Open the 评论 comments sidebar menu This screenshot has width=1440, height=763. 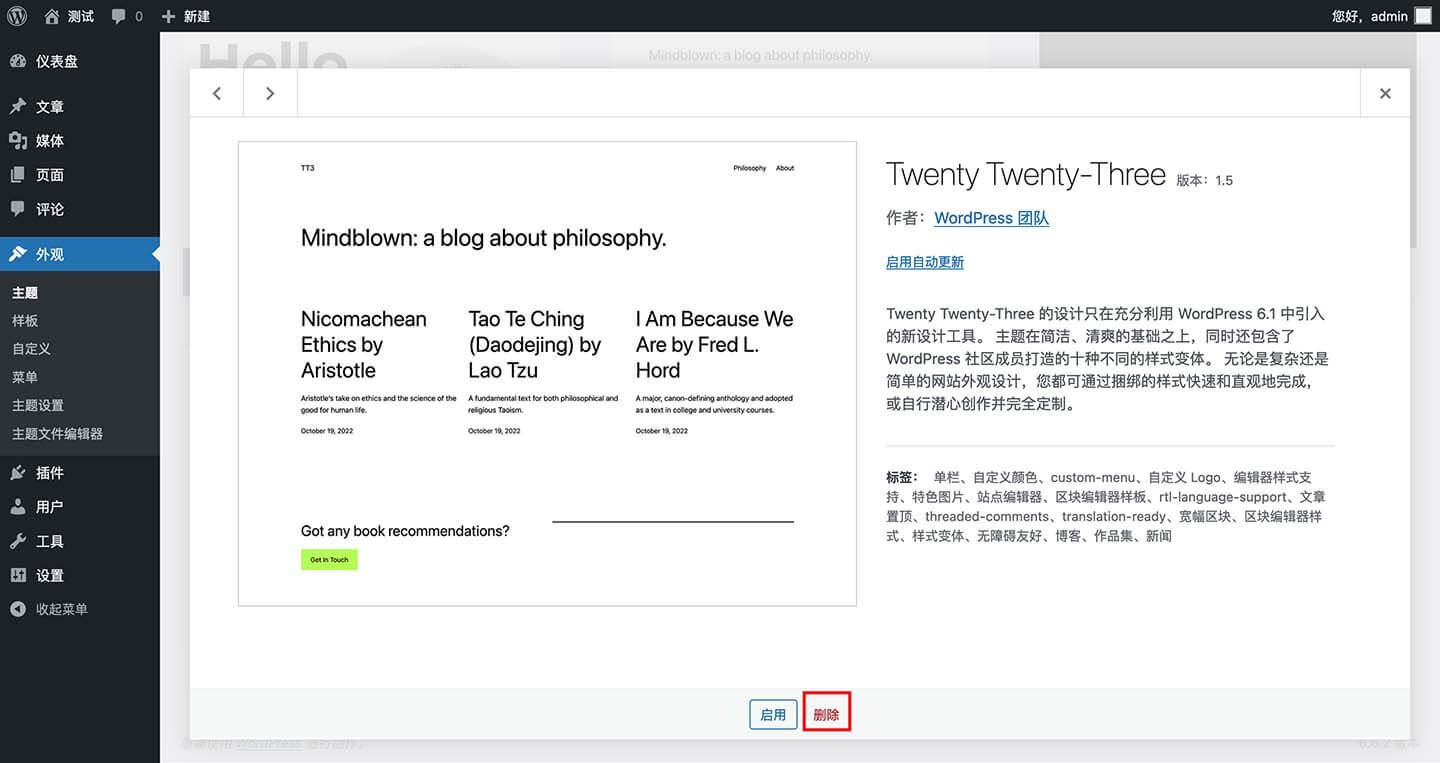80,209
